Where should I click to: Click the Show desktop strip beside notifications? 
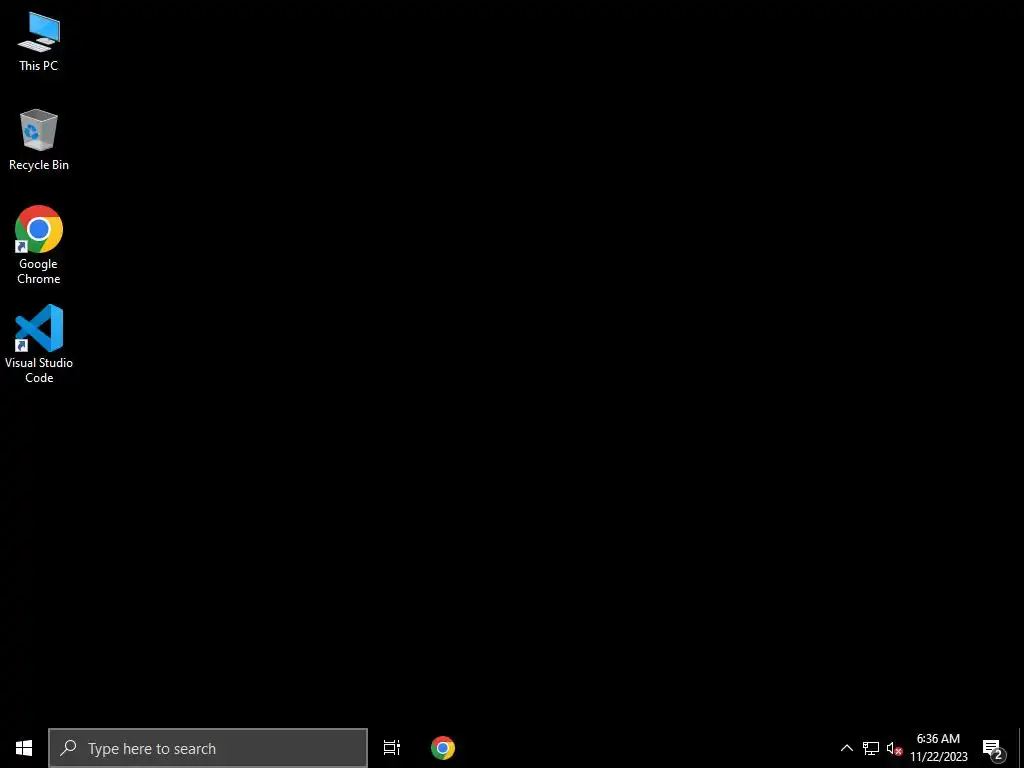click(1021, 748)
